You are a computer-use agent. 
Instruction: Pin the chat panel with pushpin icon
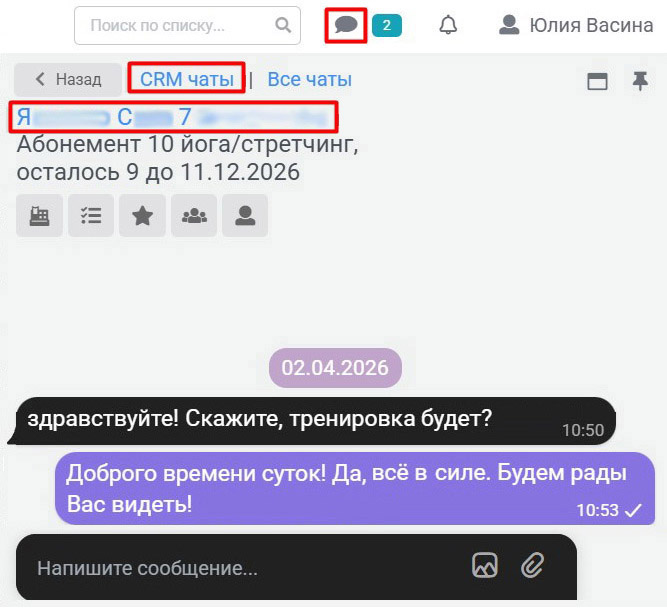(x=640, y=81)
